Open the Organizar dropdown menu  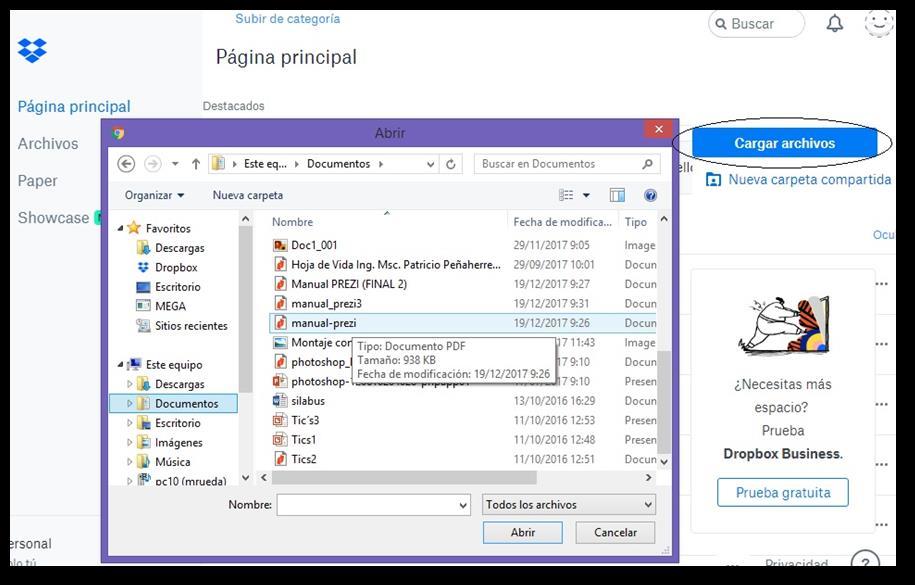pyautogui.click(x=154, y=195)
